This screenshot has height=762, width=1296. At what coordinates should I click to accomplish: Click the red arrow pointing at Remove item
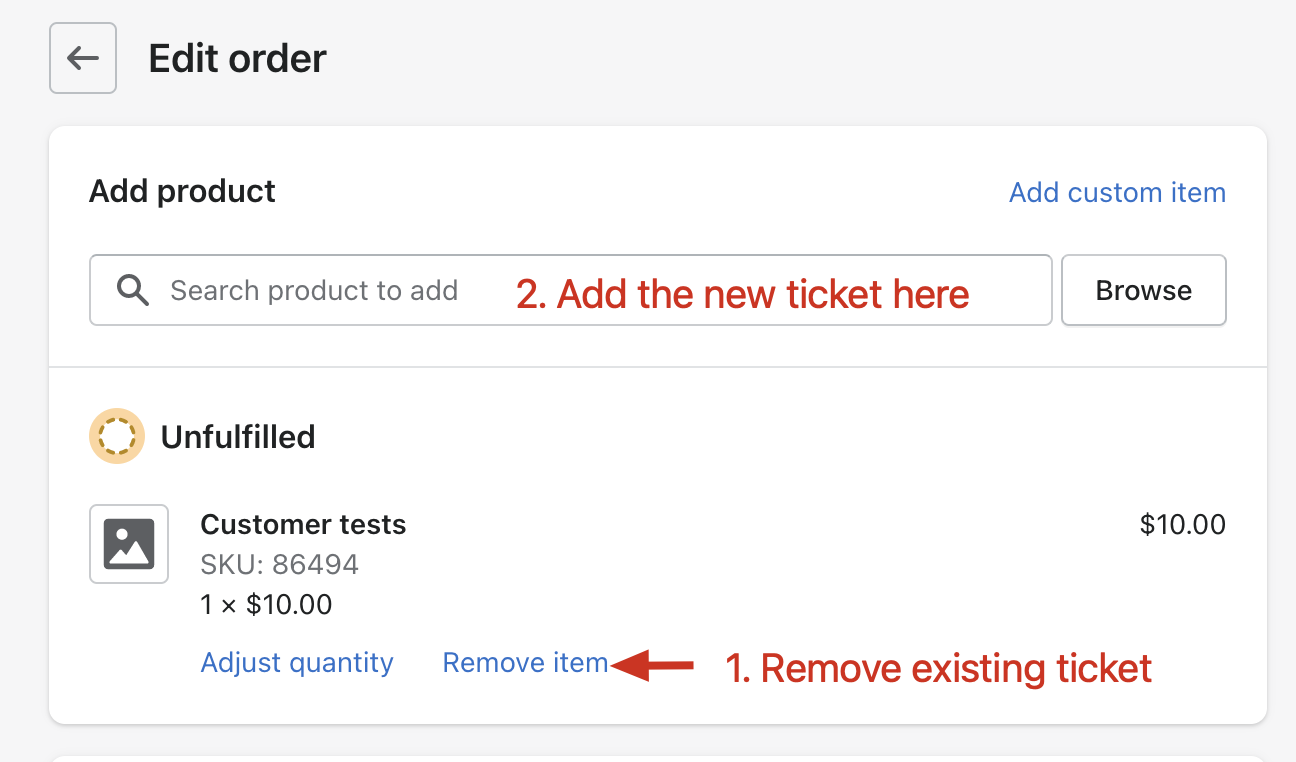pyautogui.click(x=653, y=665)
